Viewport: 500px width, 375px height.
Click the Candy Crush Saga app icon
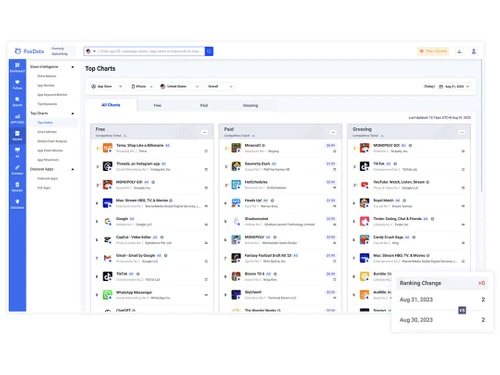pos(364,239)
